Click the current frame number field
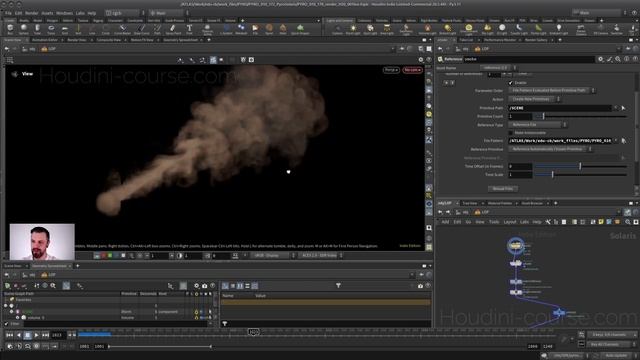640x360 pixels. [x=58, y=335]
